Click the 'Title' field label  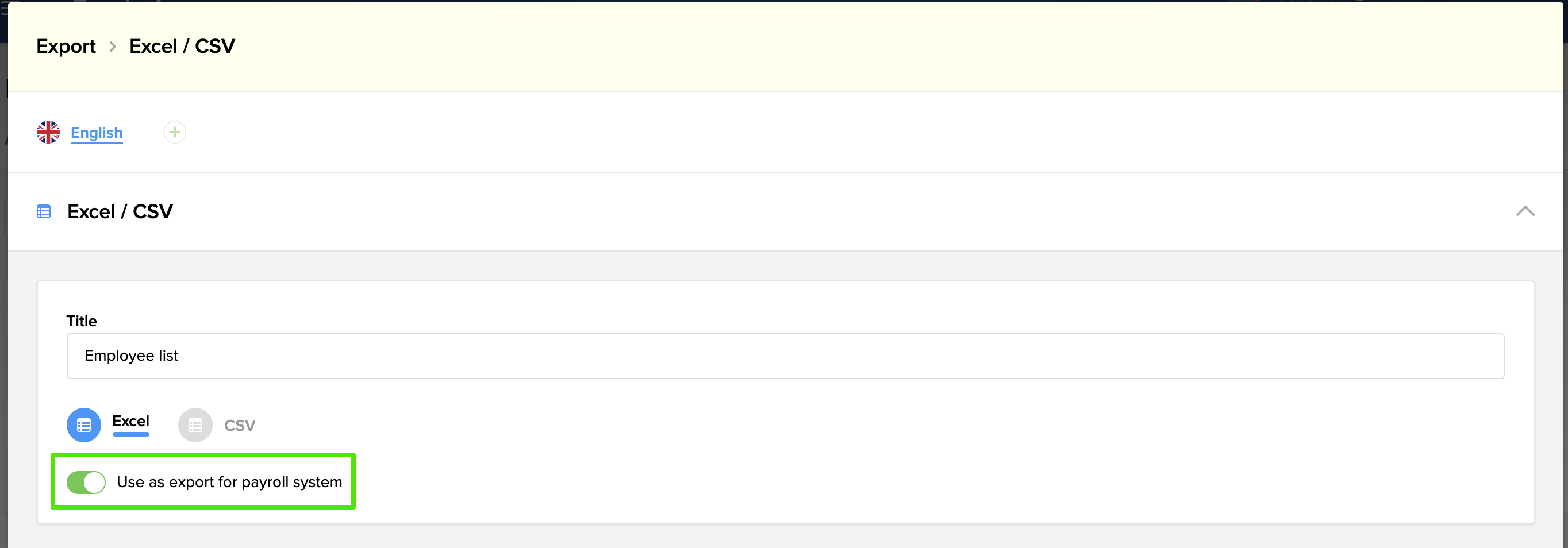82,321
